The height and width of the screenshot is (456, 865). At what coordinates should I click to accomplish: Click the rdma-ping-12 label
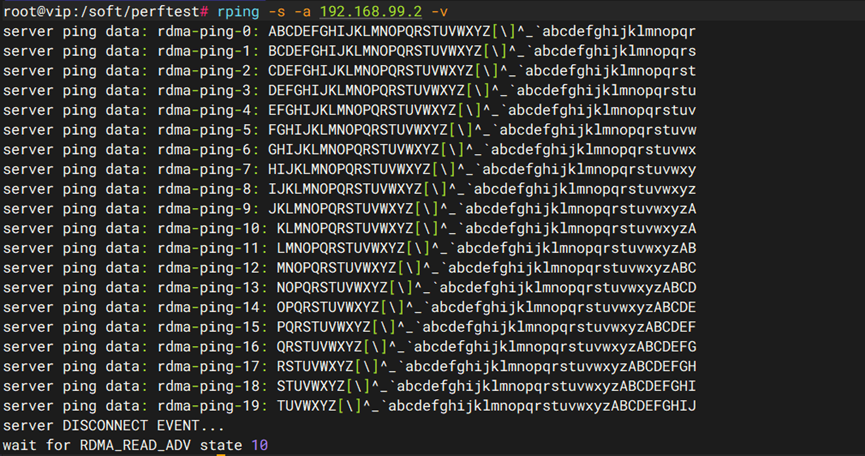212,267
